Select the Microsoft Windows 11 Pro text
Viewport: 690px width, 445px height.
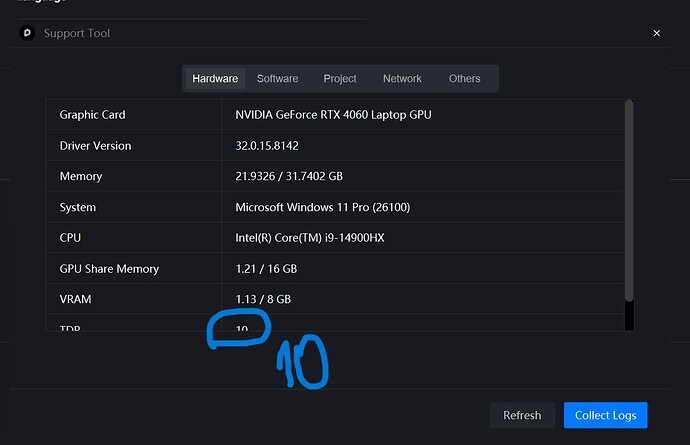322,207
